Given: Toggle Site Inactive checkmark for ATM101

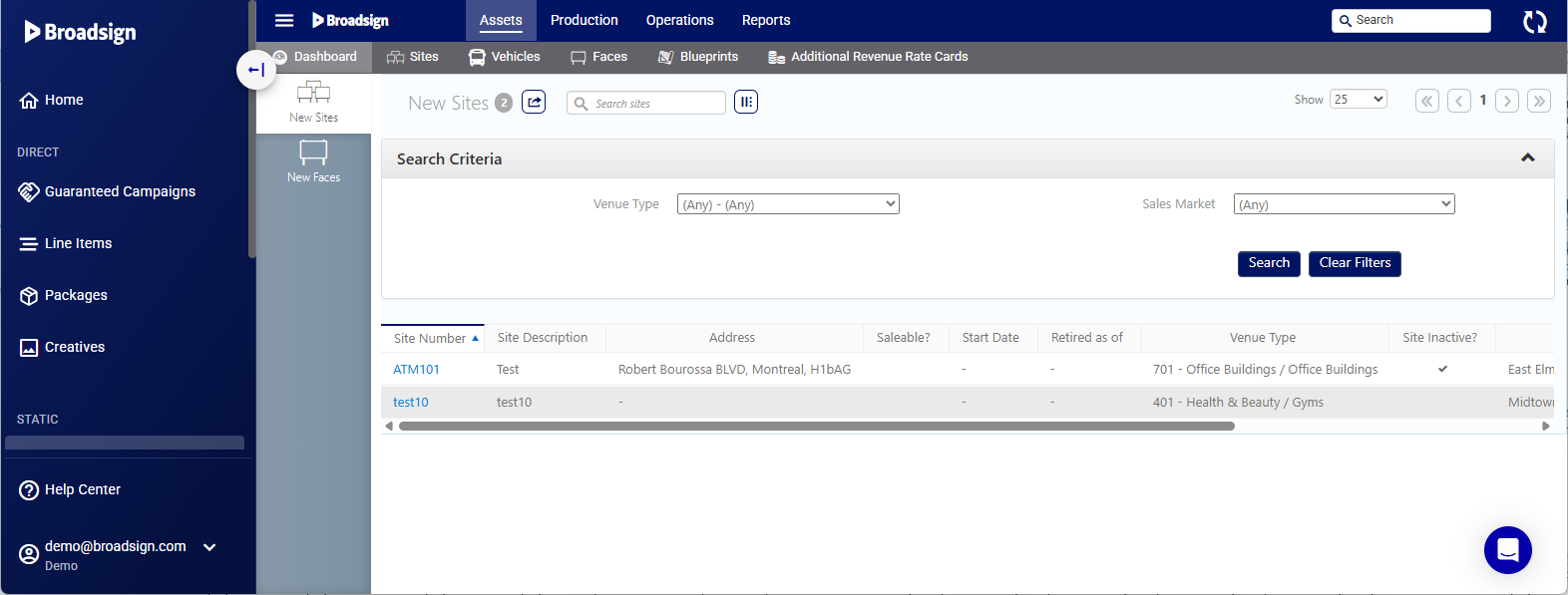Looking at the screenshot, I should (x=1442, y=369).
